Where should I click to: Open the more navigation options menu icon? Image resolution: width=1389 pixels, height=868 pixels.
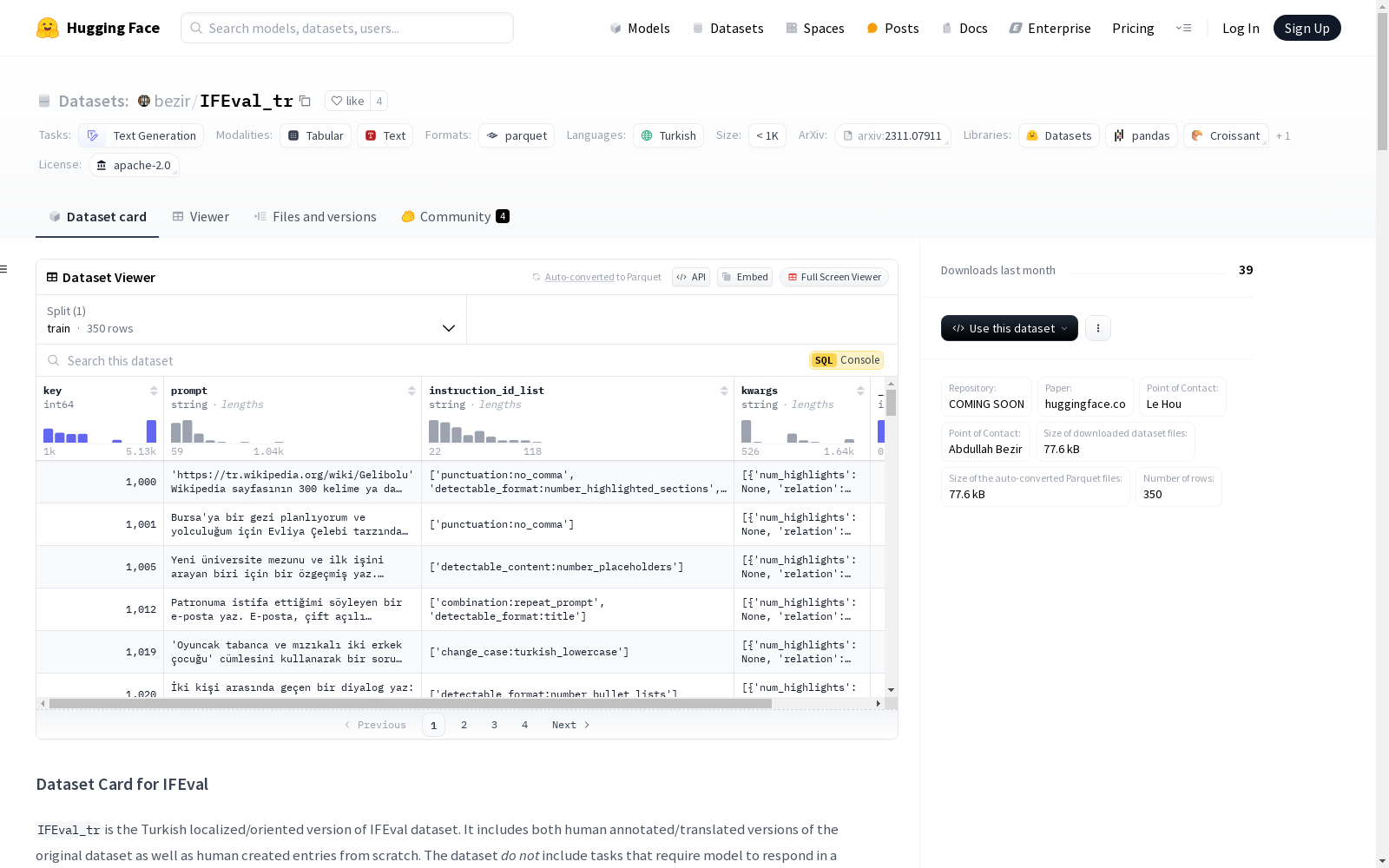click(x=1183, y=28)
